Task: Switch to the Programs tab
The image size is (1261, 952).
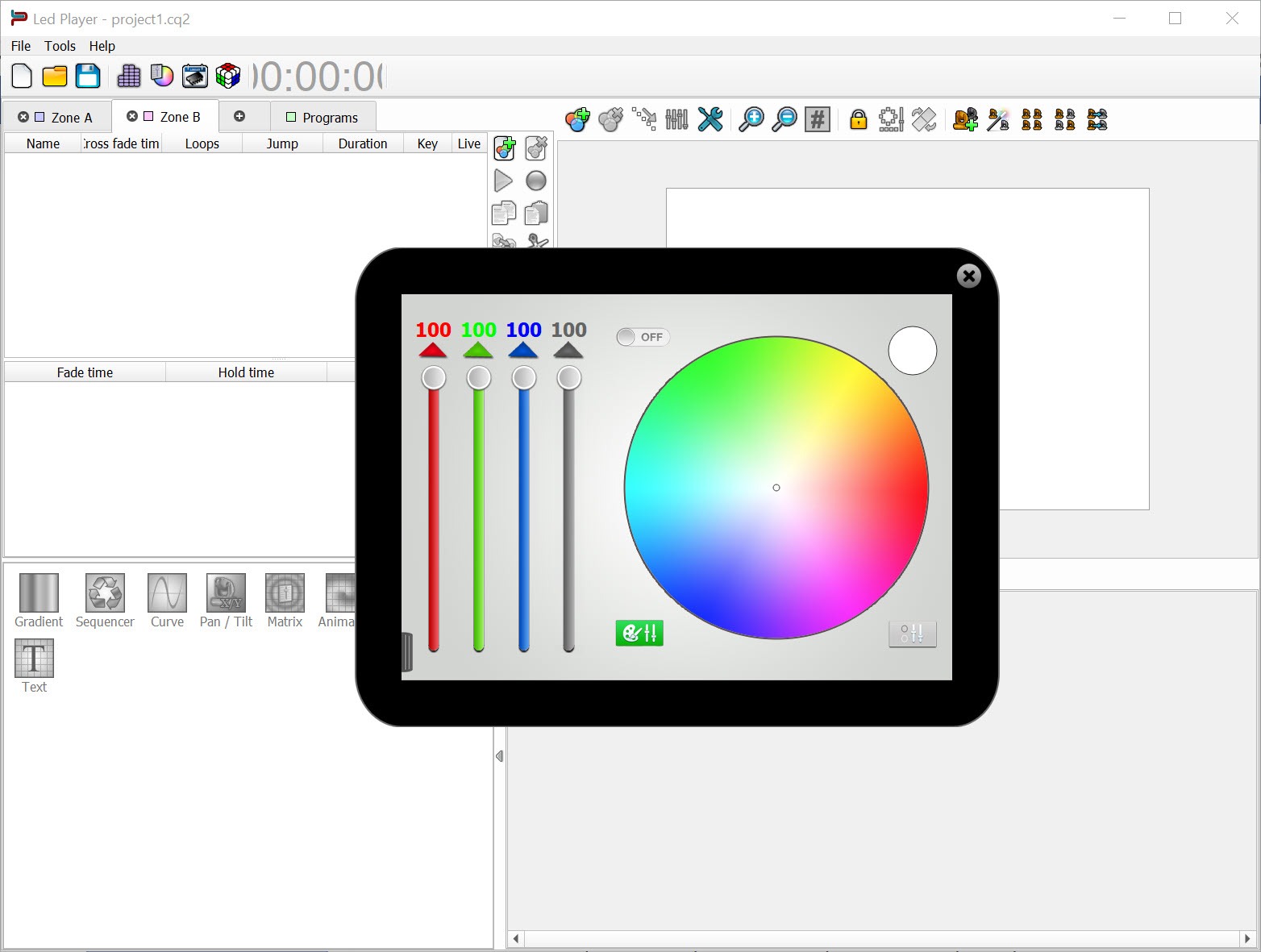Action: 323,118
